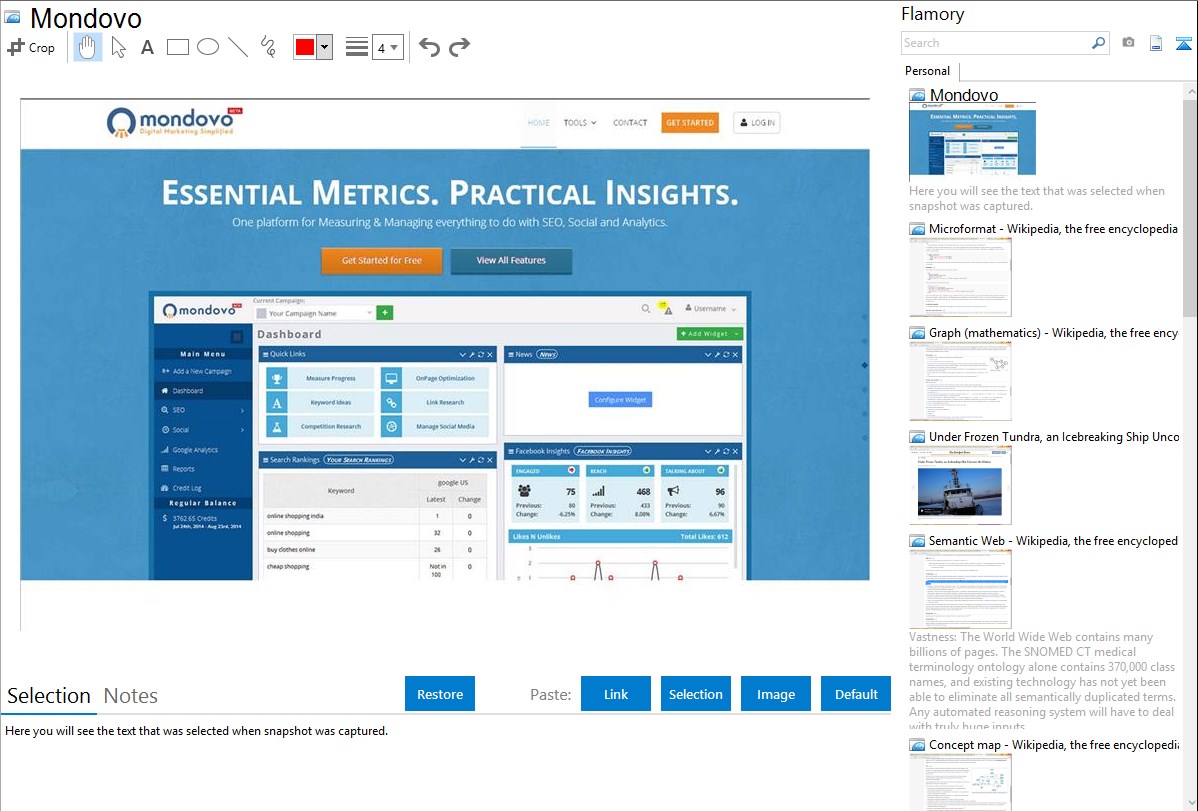Image resolution: width=1198 pixels, height=811 pixels.
Task: Click the alert warning icon in dashboard
Action: [666, 308]
